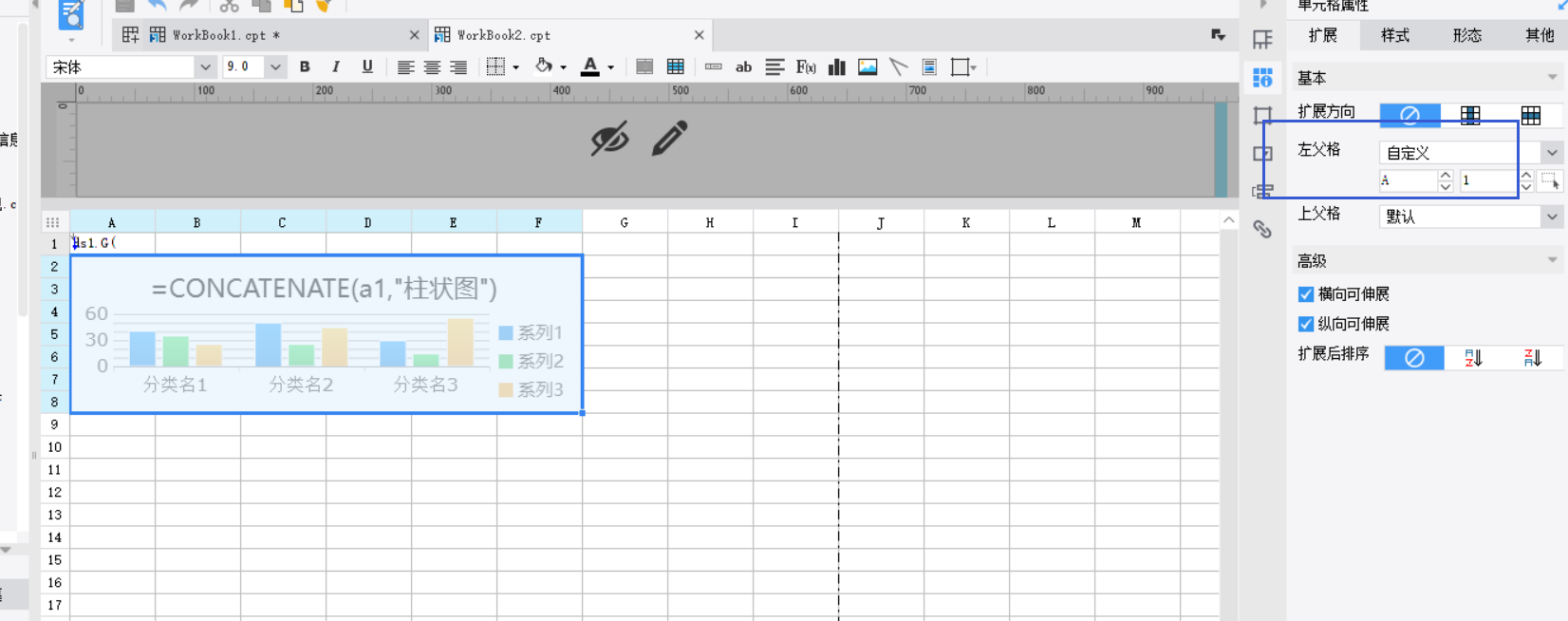Insert chart element
The height and width of the screenshot is (621, 1568).
[837, 66]
